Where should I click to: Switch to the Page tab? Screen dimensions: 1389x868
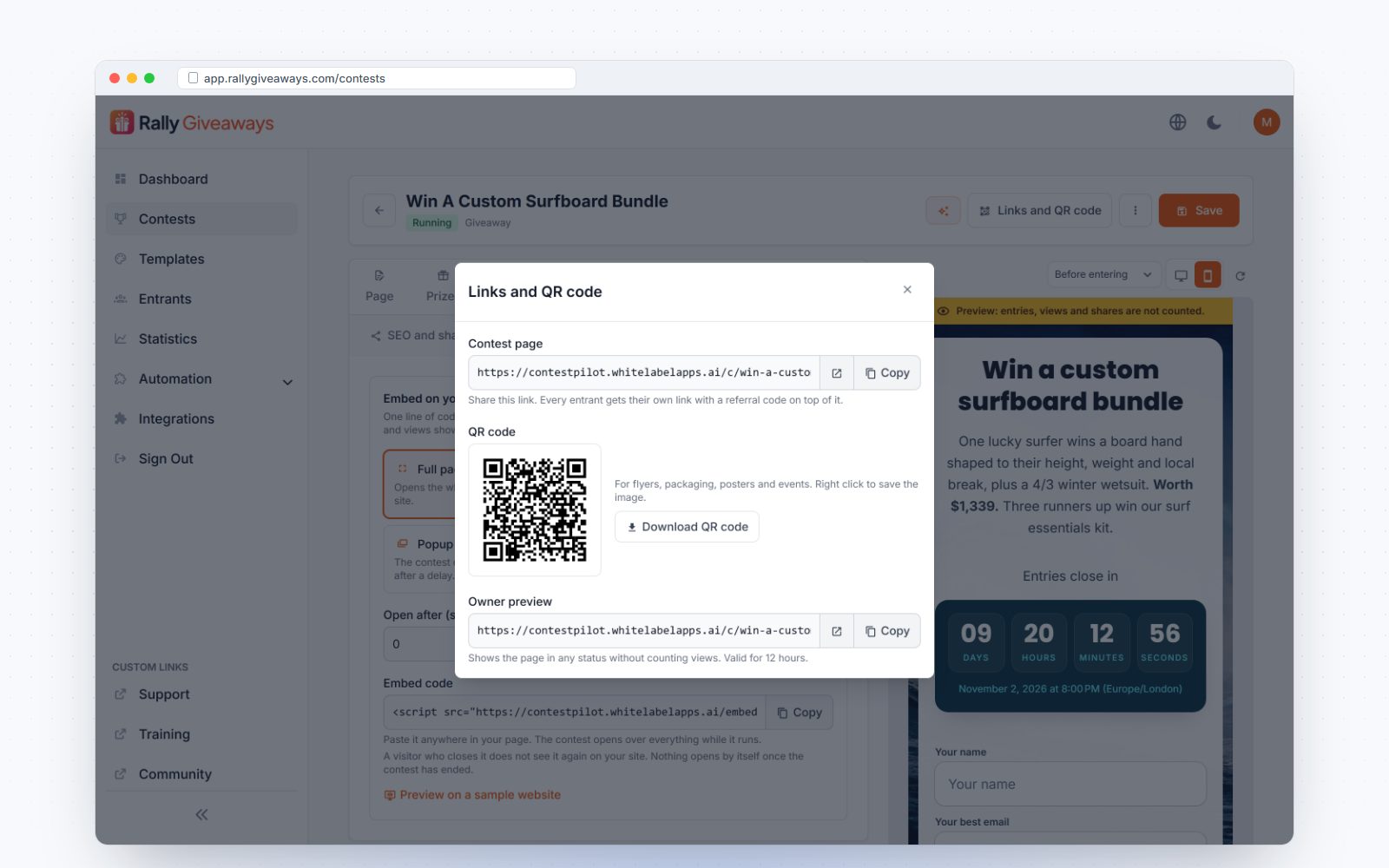[x=379, y=285]
